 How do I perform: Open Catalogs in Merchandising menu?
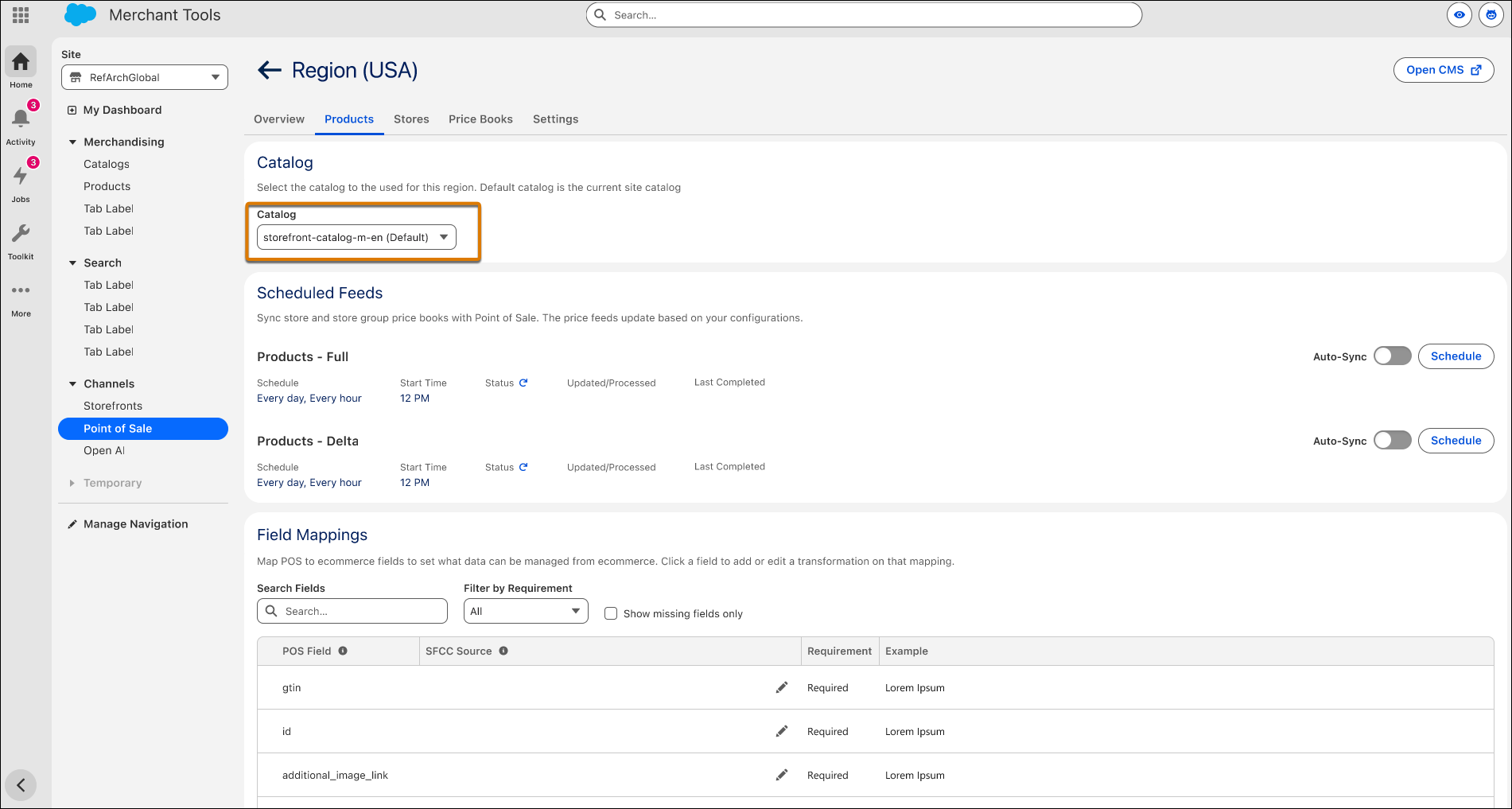click(107, 164)
